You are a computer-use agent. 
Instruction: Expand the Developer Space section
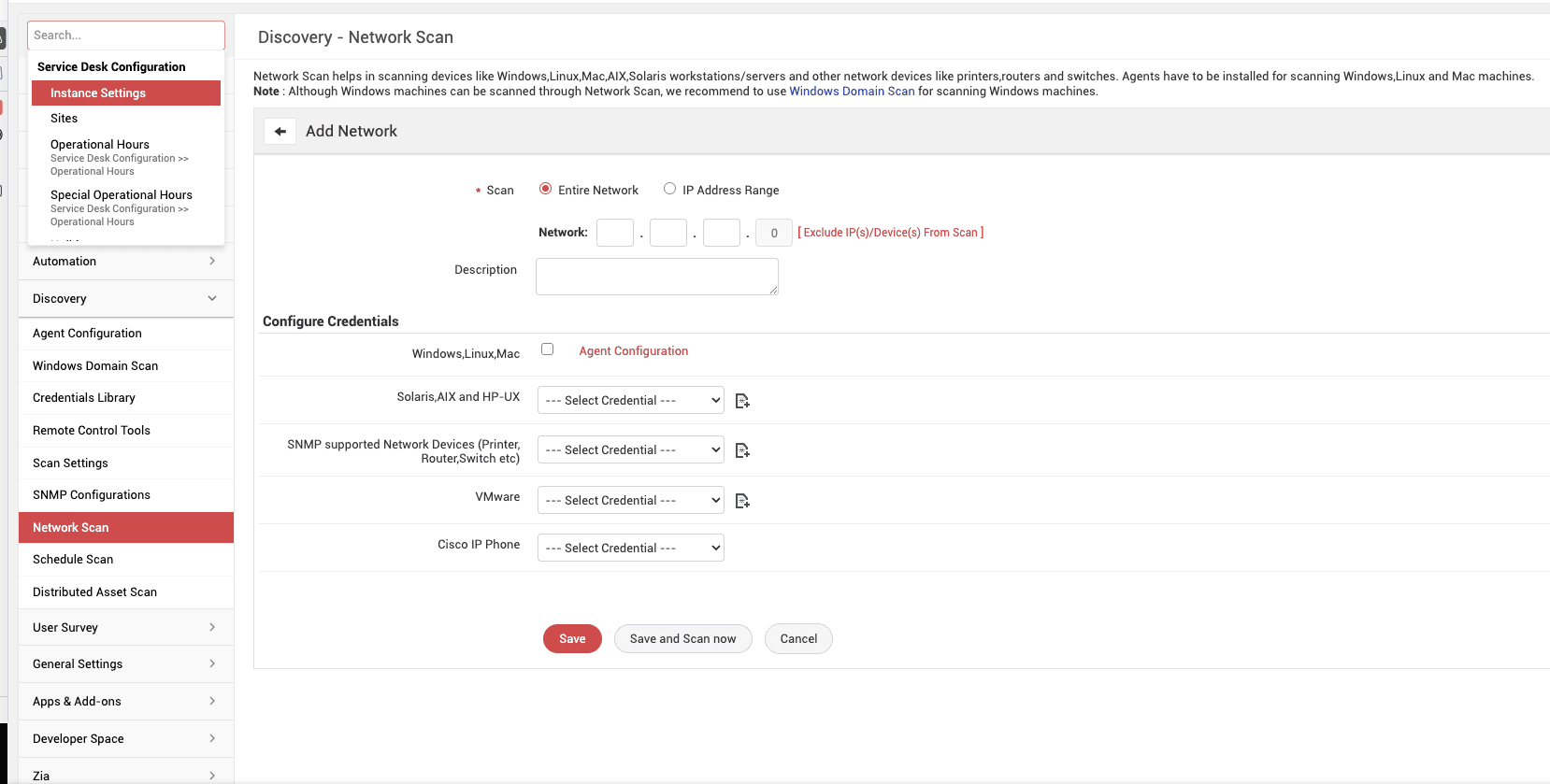pyautogui.click(x=126, y=739)
